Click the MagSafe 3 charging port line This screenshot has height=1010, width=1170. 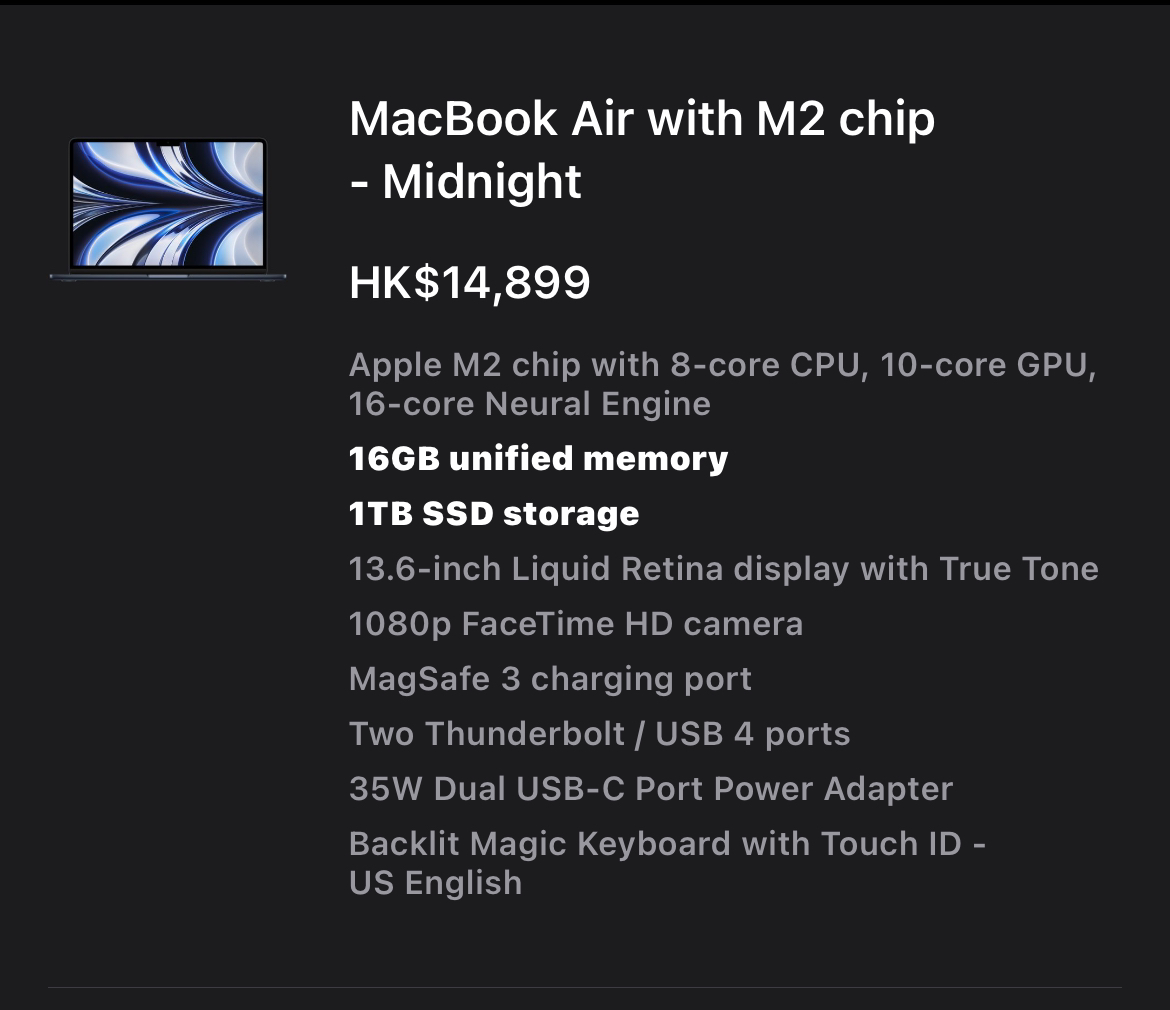(x=550, y=679)
